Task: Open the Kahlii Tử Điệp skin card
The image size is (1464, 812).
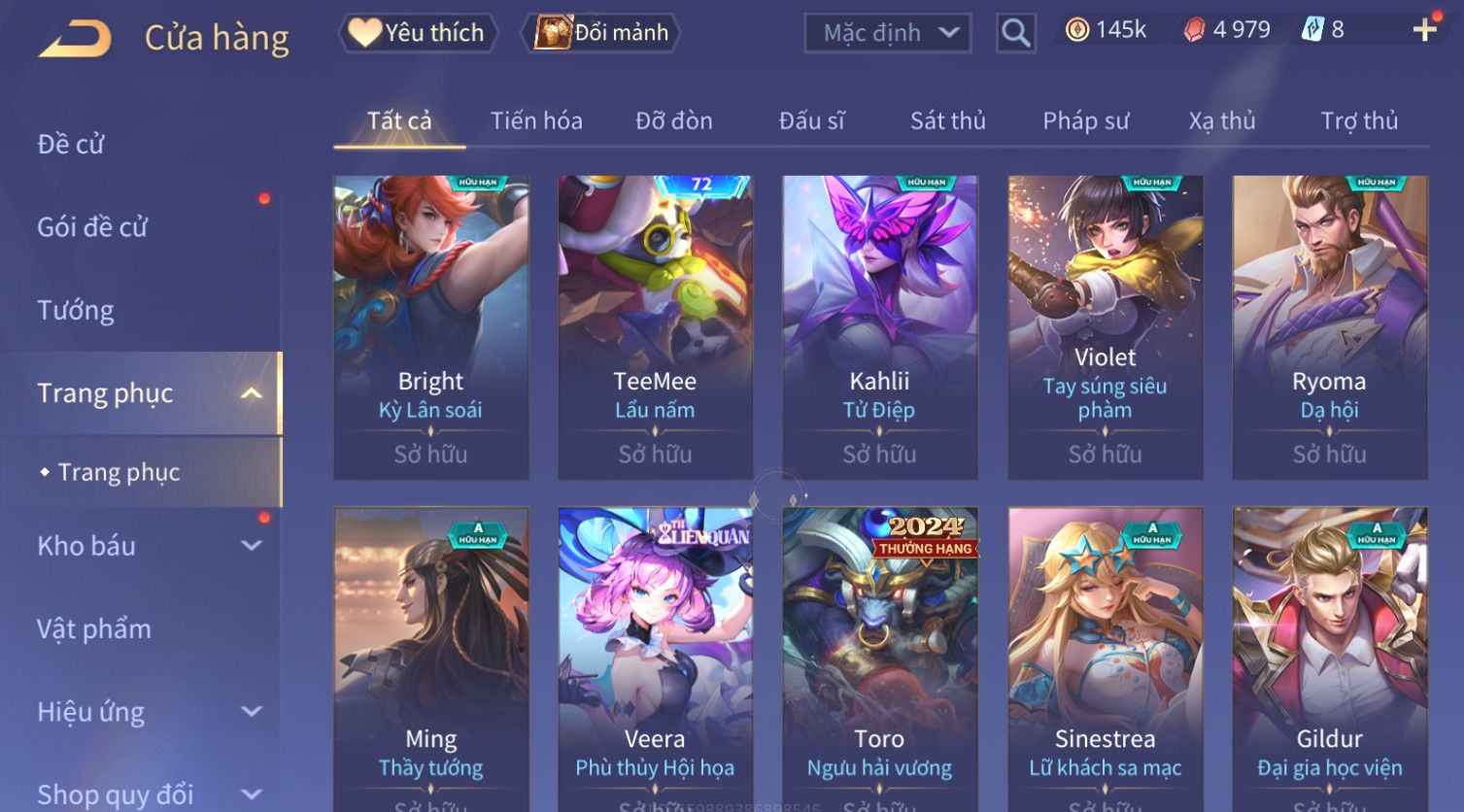Action: pyautogui.click(x=879, y=327)
